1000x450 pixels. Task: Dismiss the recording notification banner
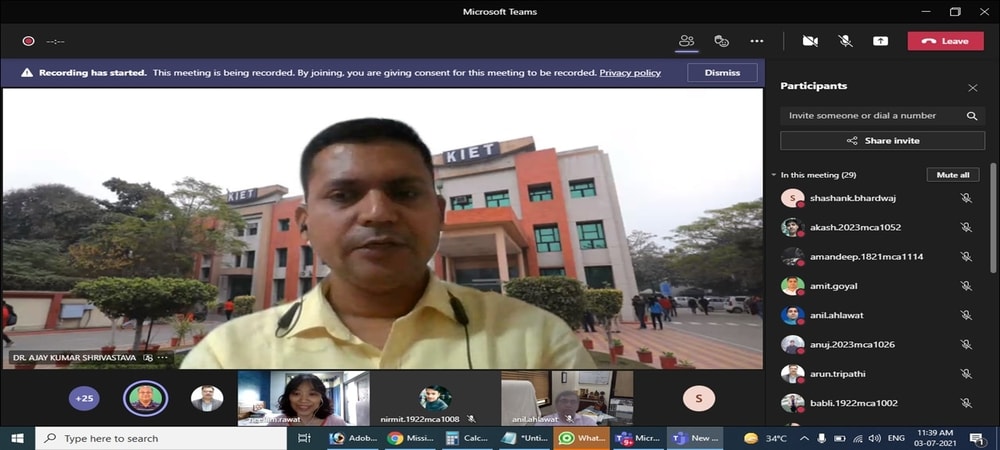722,73
